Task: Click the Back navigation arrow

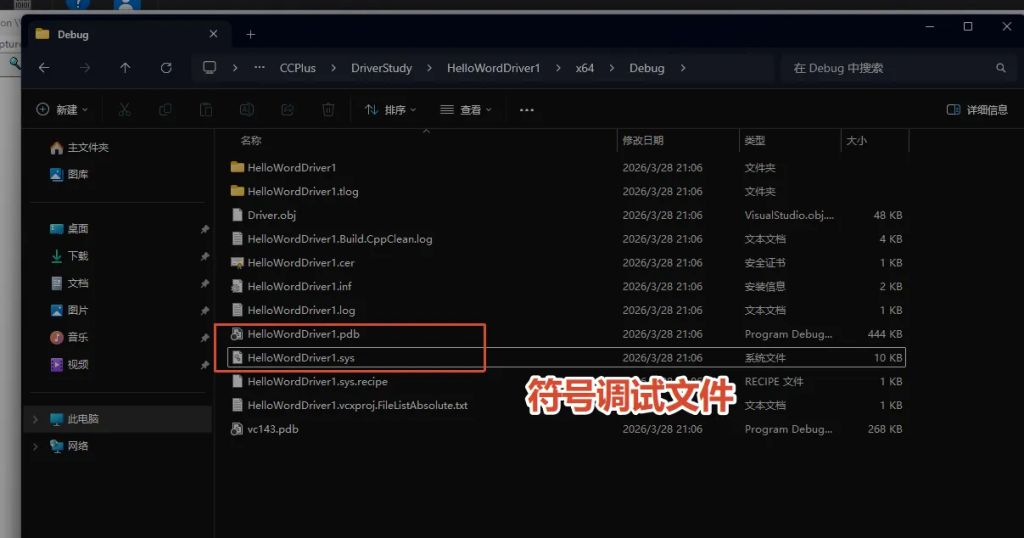Action: [x=44, y=68]
